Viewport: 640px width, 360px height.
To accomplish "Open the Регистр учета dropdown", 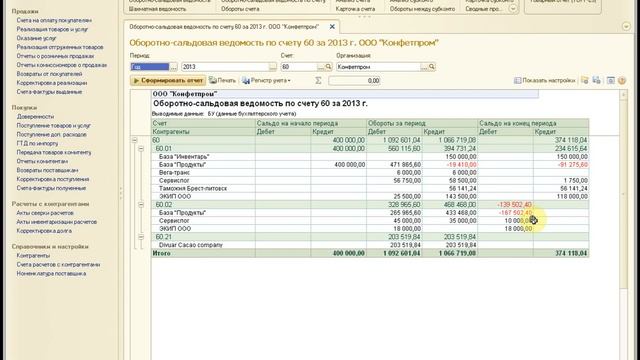I will (x=266, y=81).
